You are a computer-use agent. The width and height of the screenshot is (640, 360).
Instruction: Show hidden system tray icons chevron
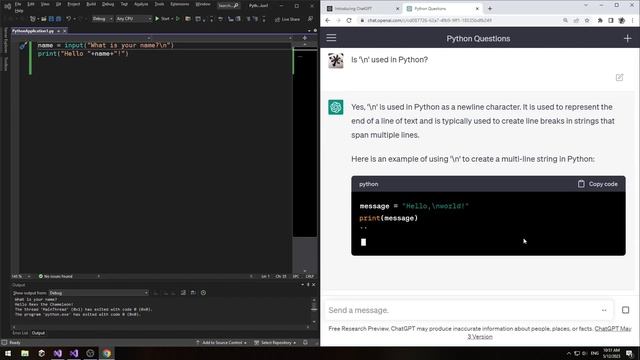569,353
